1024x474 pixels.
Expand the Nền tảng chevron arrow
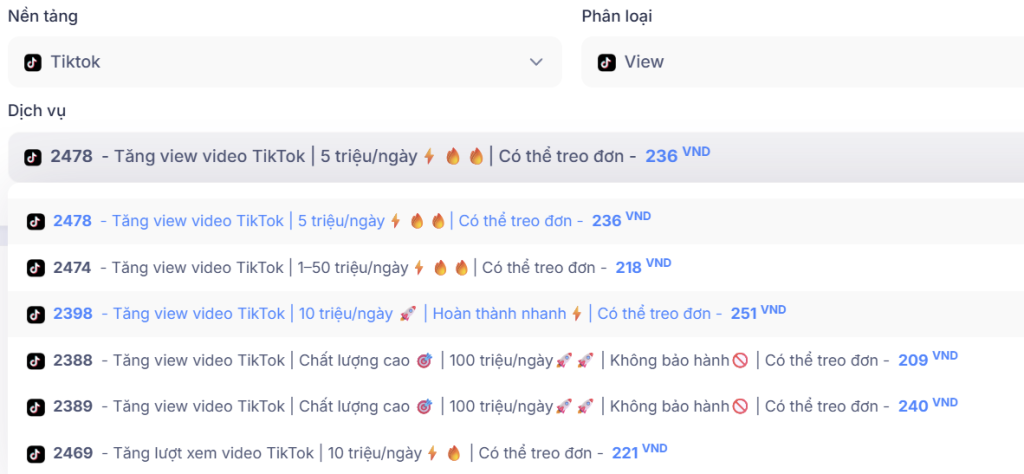tap(536, 62)
